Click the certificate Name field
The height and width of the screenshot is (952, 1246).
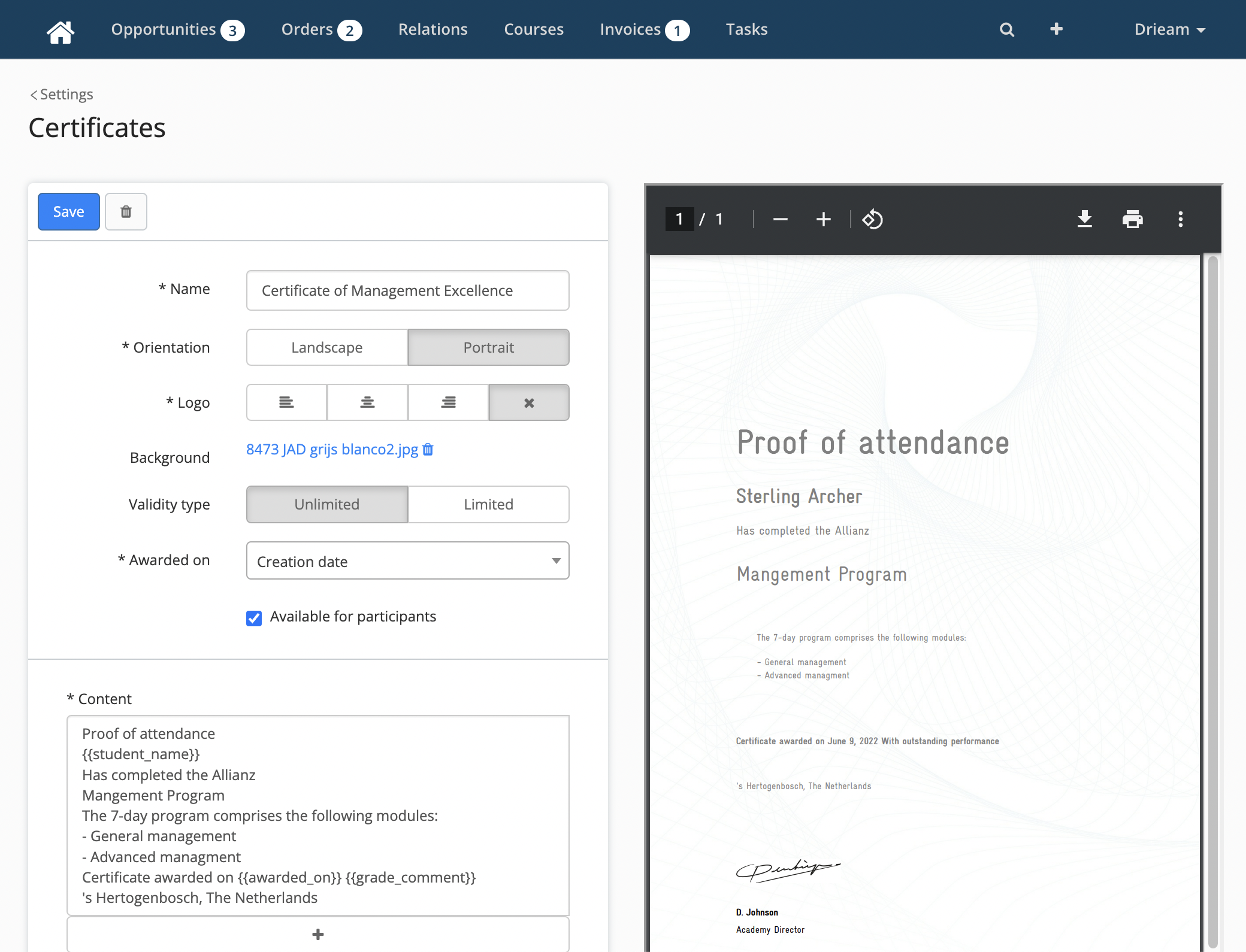[x=408, y=290]
